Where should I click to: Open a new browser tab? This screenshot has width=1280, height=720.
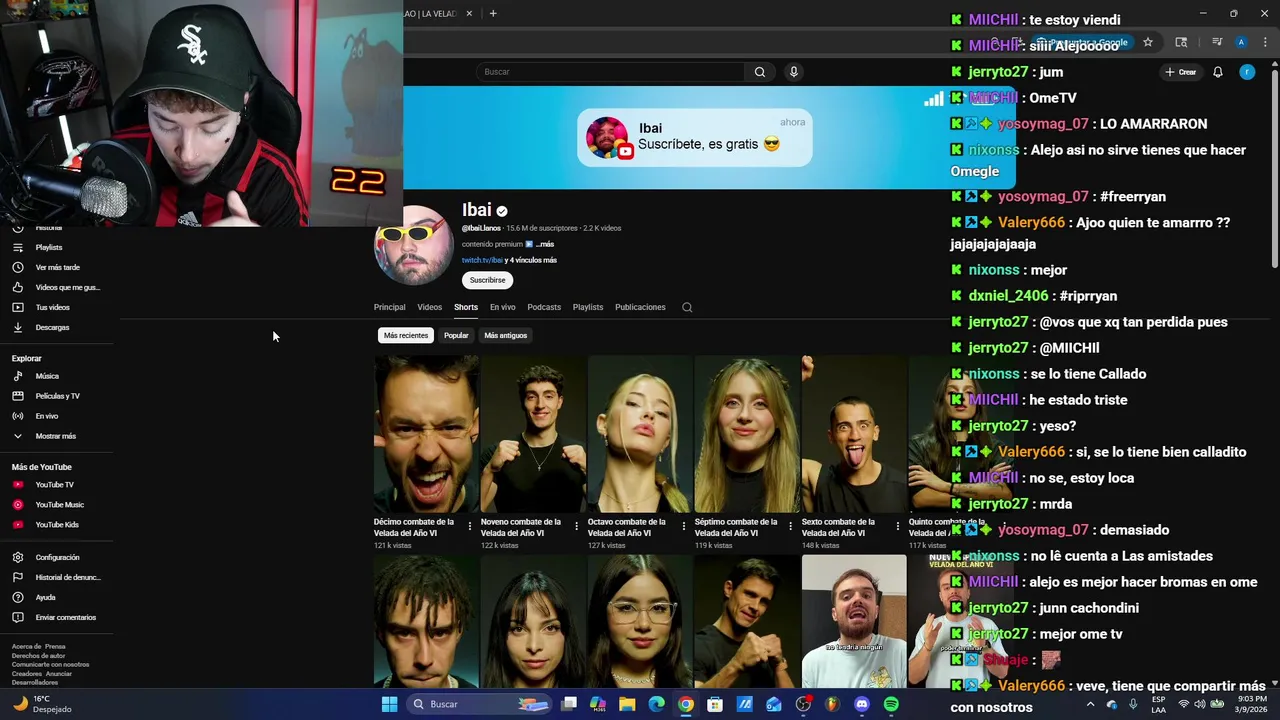coord(493,13)
